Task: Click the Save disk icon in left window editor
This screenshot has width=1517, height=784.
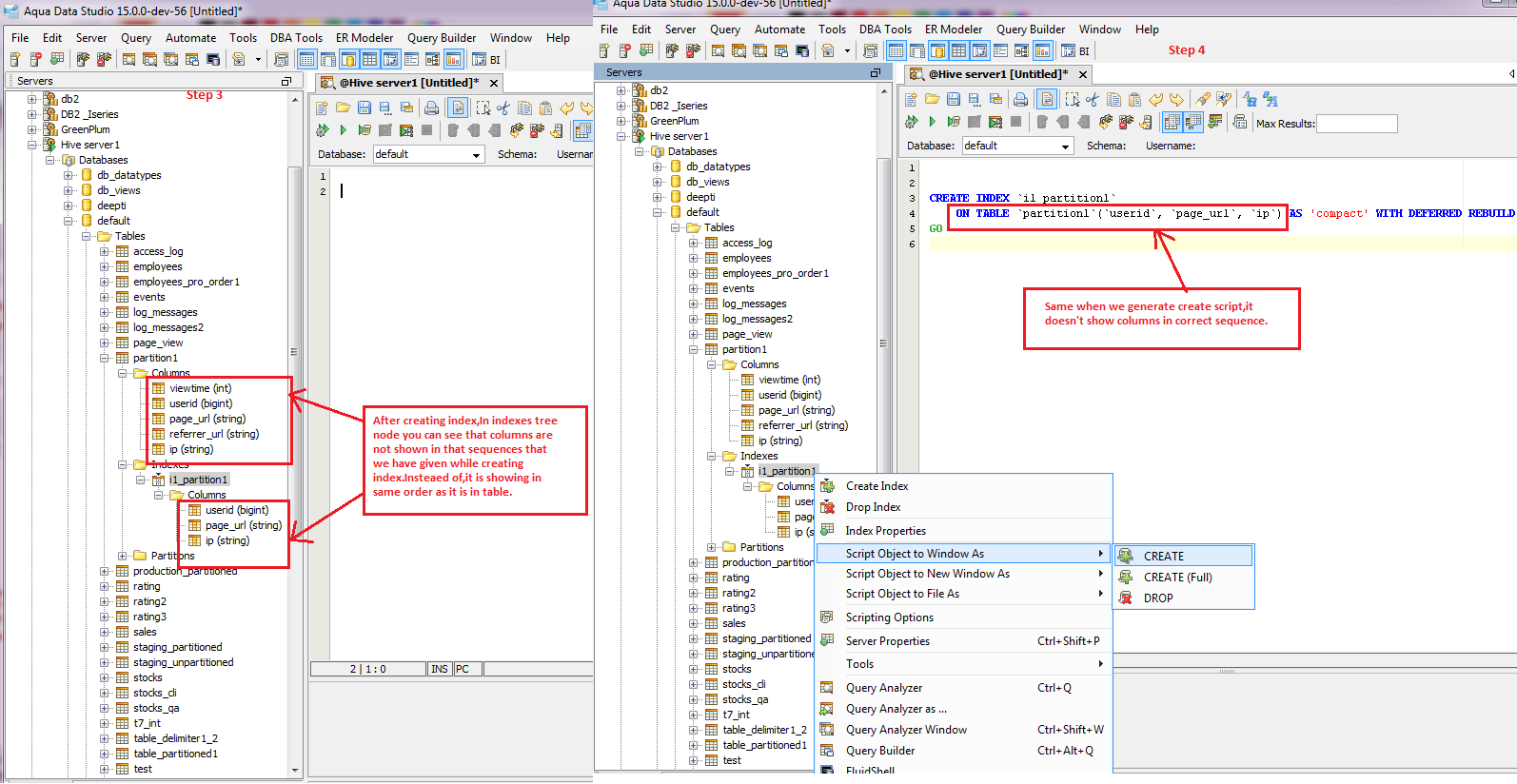Action: coord(364,108)
